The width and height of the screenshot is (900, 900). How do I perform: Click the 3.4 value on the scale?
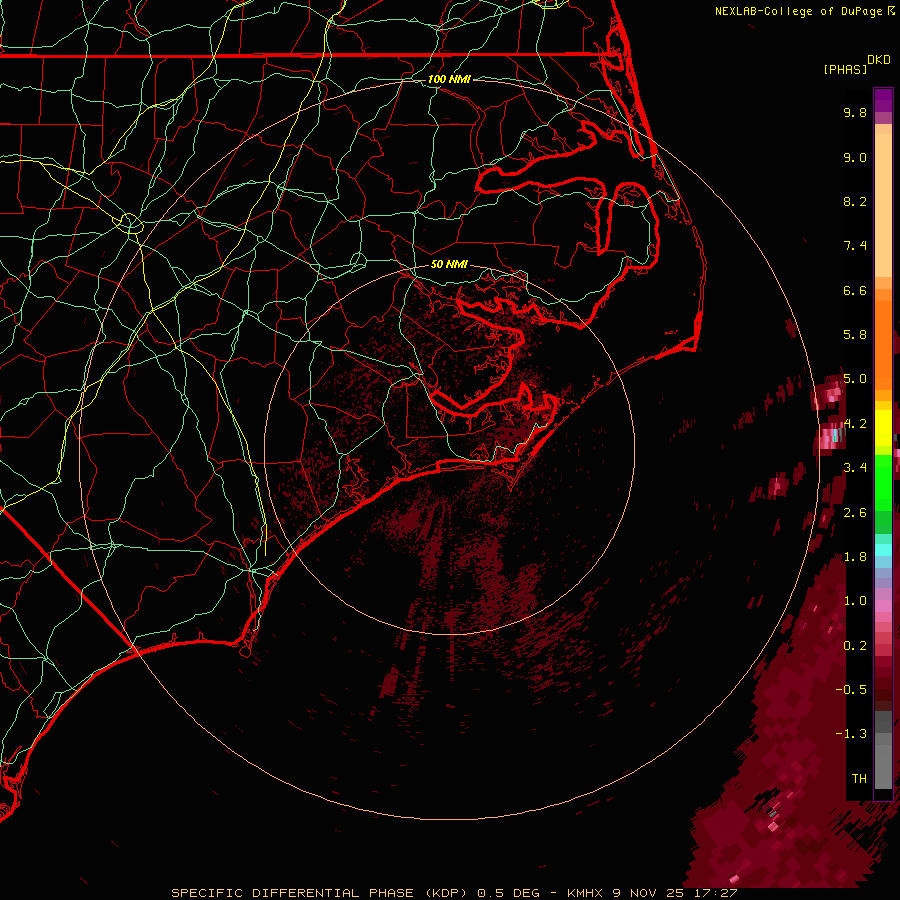855,468
